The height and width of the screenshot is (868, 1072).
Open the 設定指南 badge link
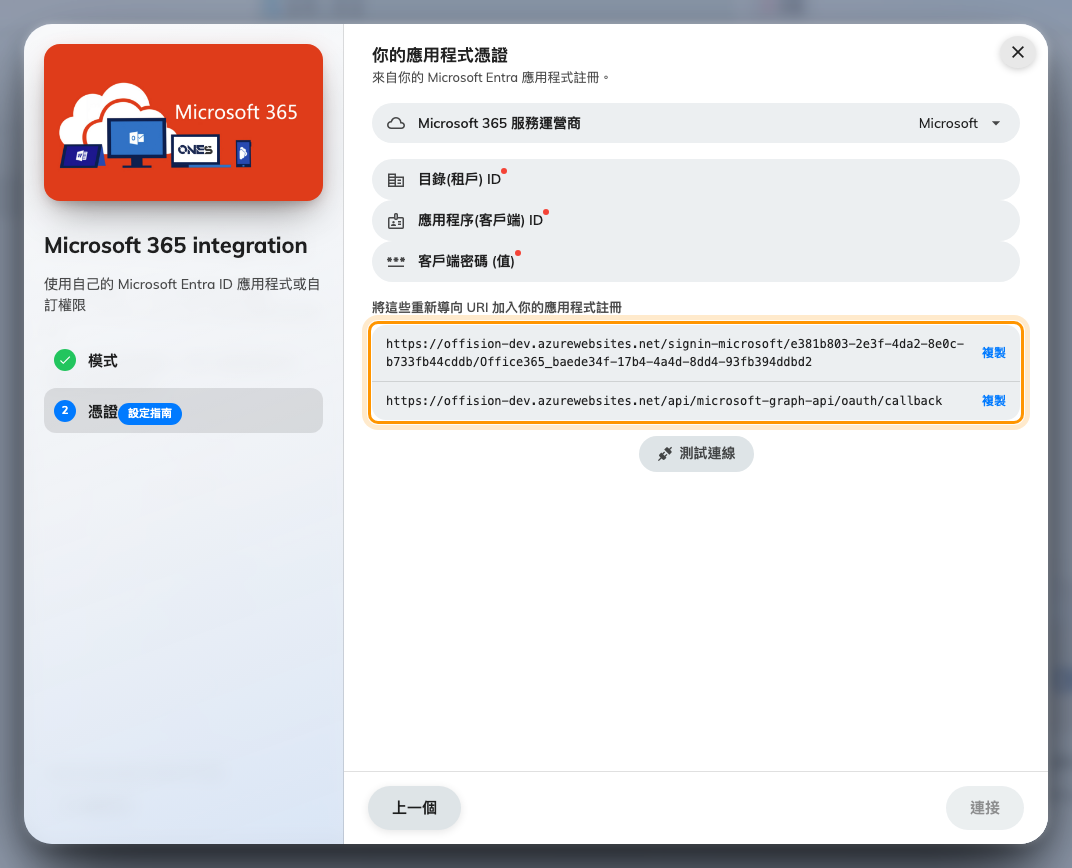(x=150, y=413)
